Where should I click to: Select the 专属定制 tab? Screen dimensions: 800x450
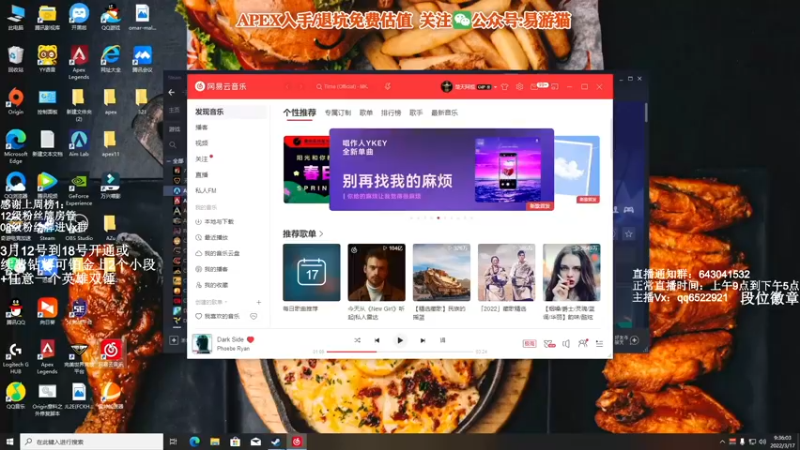[338, 113]
